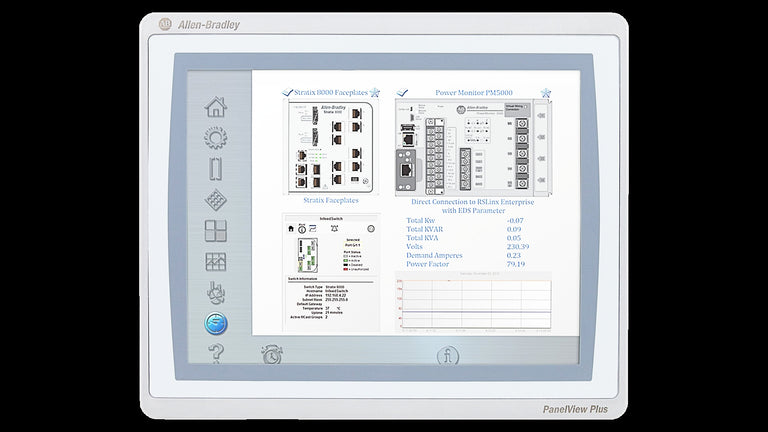Click the mini switch port diagram in InfeedSwitch
768x432 pixels.
[308, 255]
